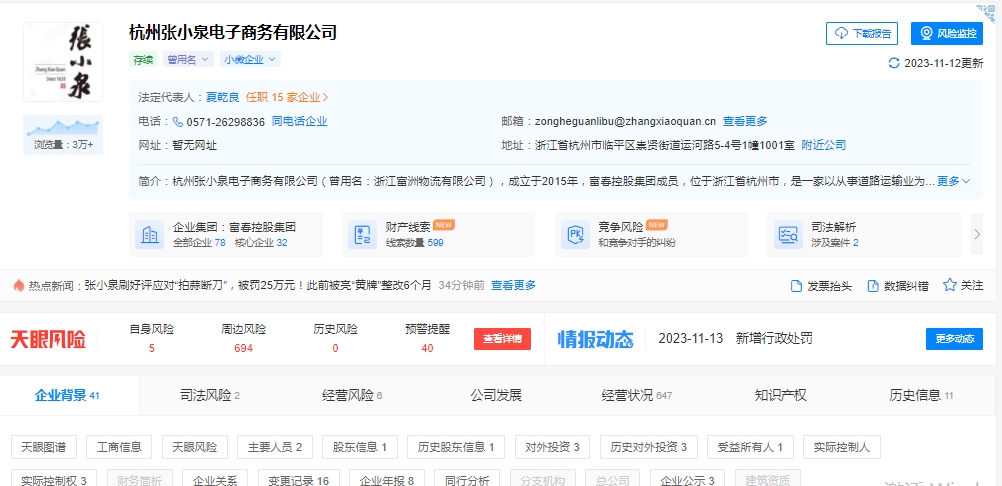Open 全部企业 78 link
The image size is (1002, 486).
(199, 243)
